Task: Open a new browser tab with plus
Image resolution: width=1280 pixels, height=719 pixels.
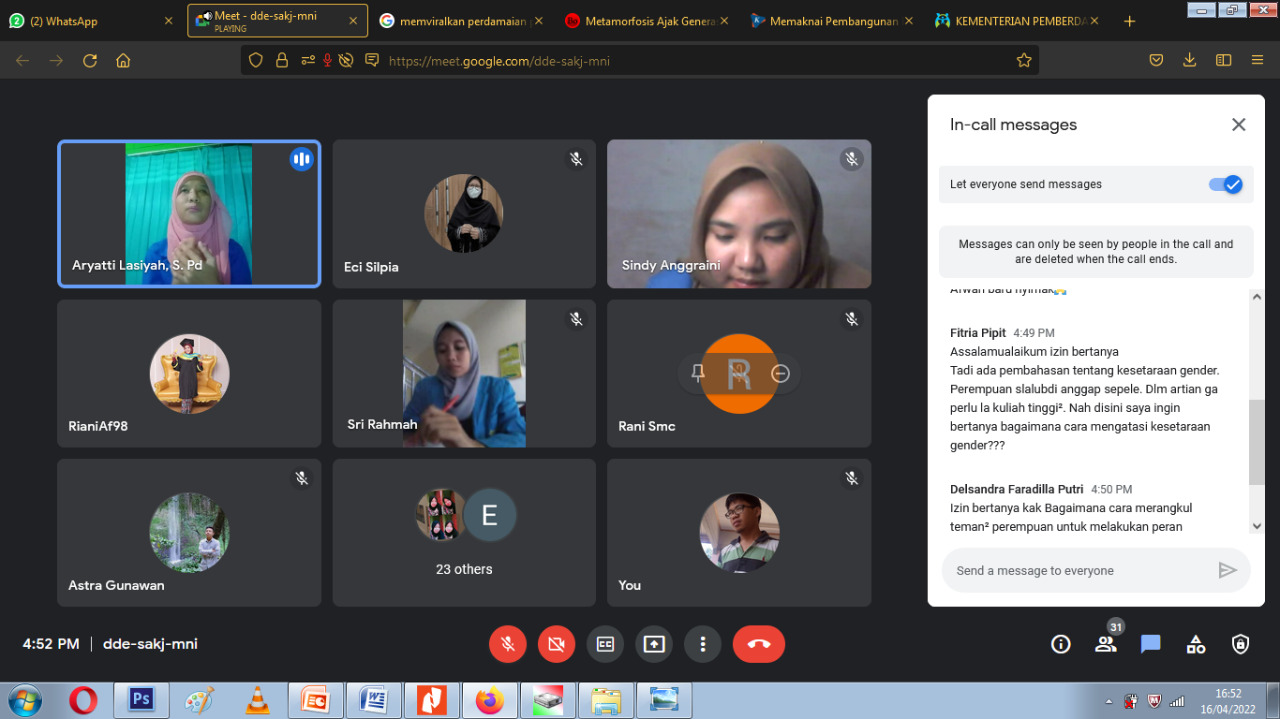Action: 1129,20
